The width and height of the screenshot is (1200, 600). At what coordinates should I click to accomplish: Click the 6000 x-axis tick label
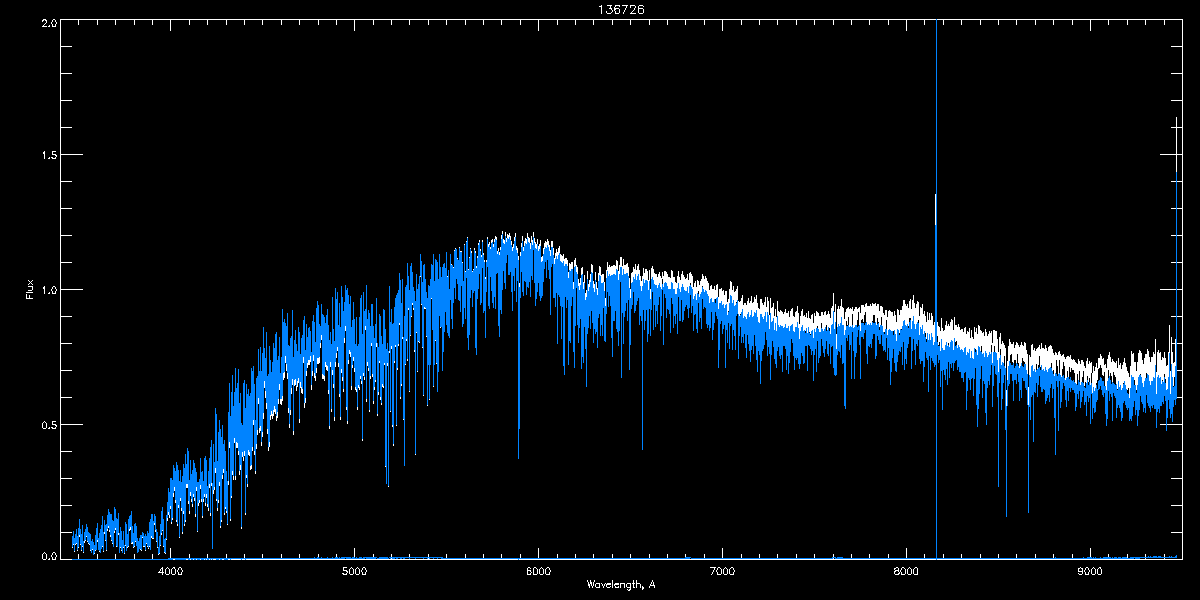point(538,572)
